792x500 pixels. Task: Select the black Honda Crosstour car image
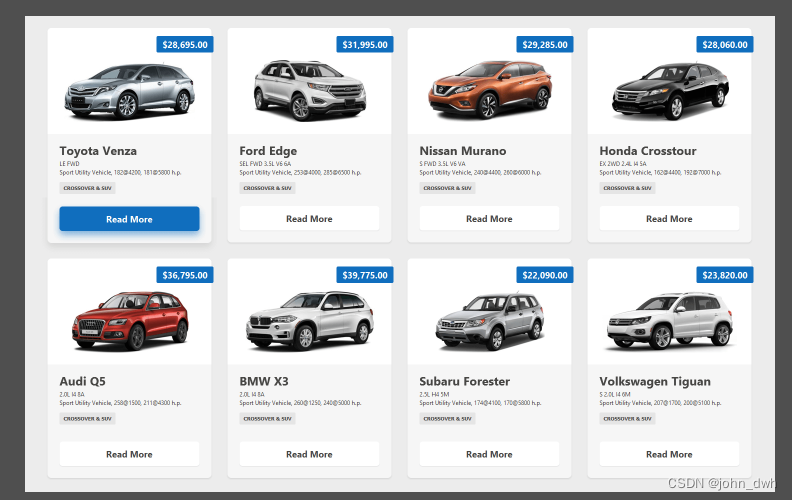click(x=670, y=91)
